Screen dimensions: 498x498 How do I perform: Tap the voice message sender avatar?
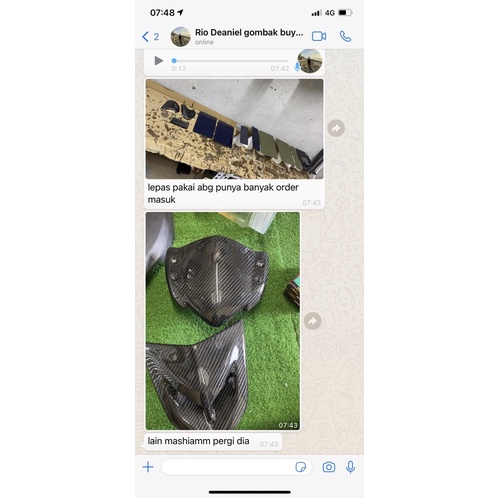310,61
